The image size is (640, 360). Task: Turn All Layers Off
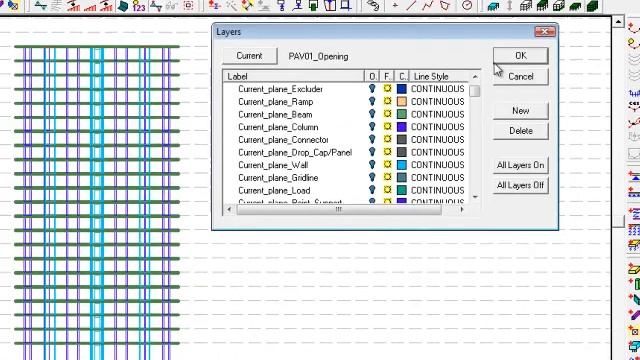(x=520, y=185)
